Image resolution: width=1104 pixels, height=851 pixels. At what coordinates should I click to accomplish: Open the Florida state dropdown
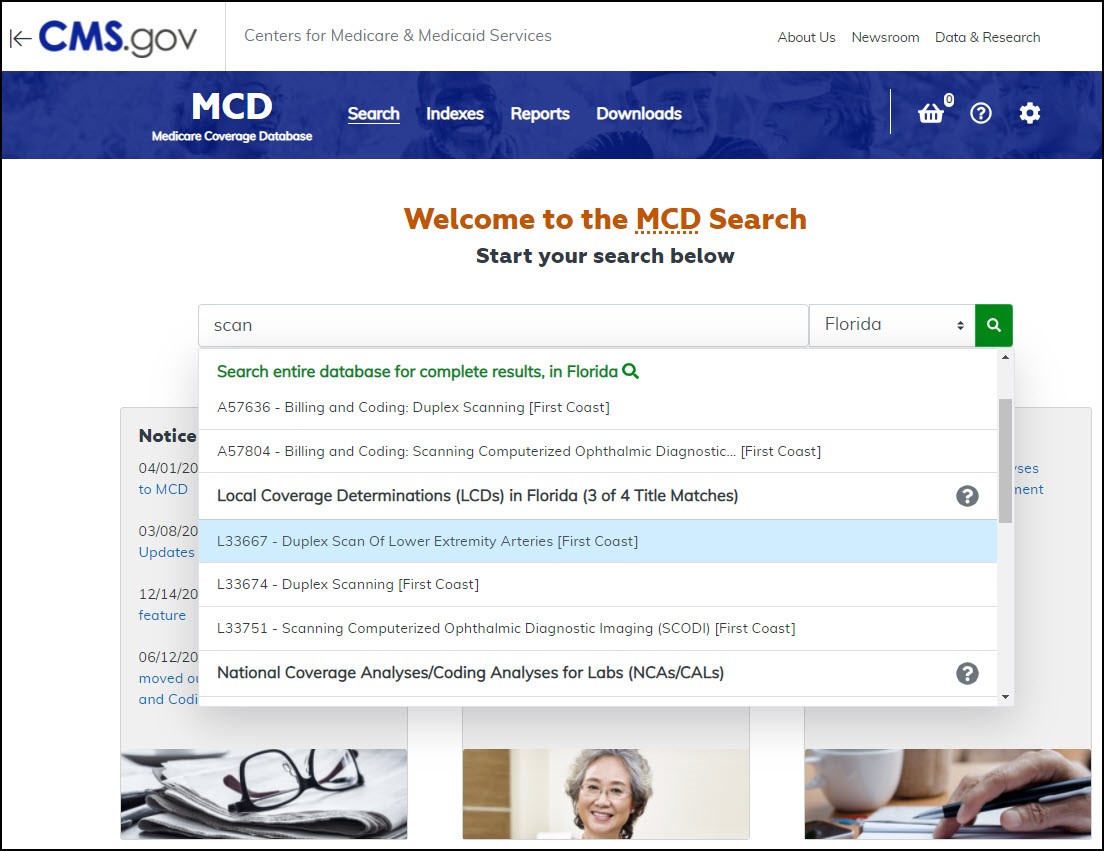tap(891, 325)
